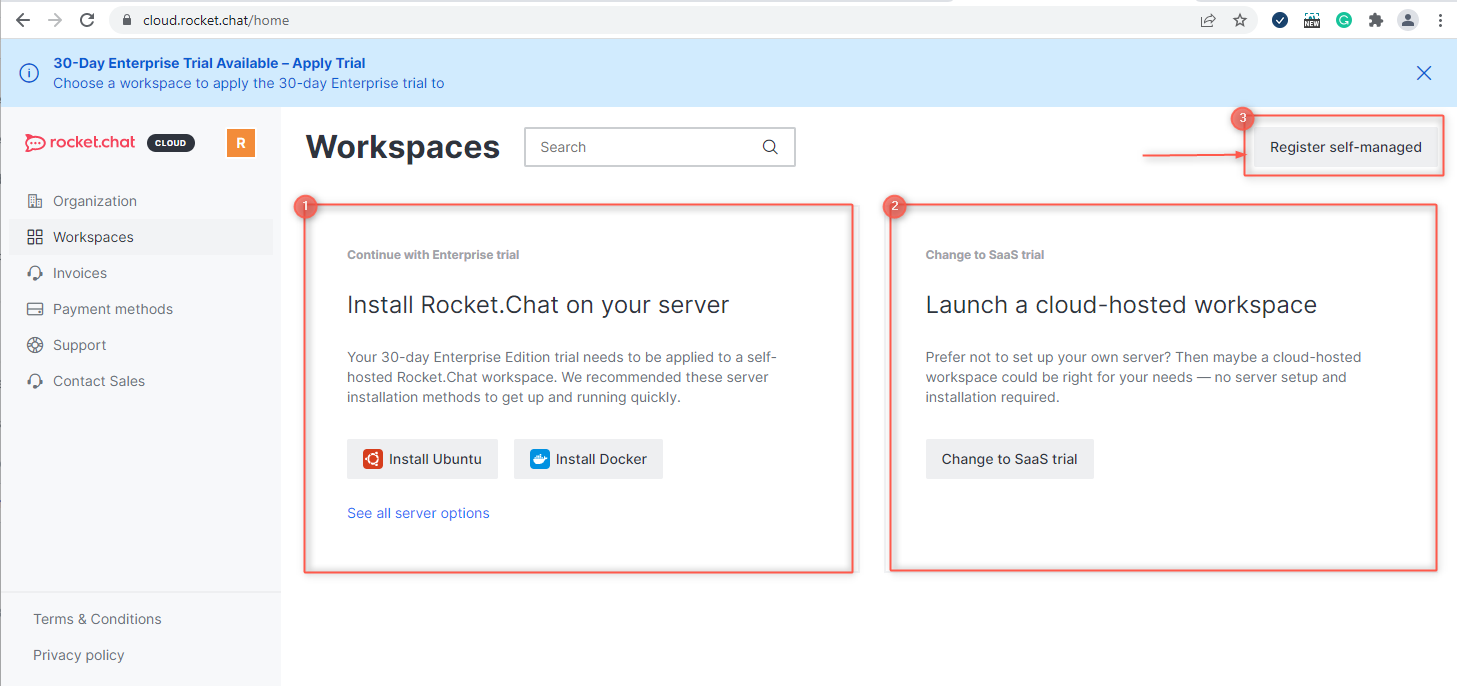Select Workspaces in sidebar
Screen dimensions: 1457x686
click(141, 237)
